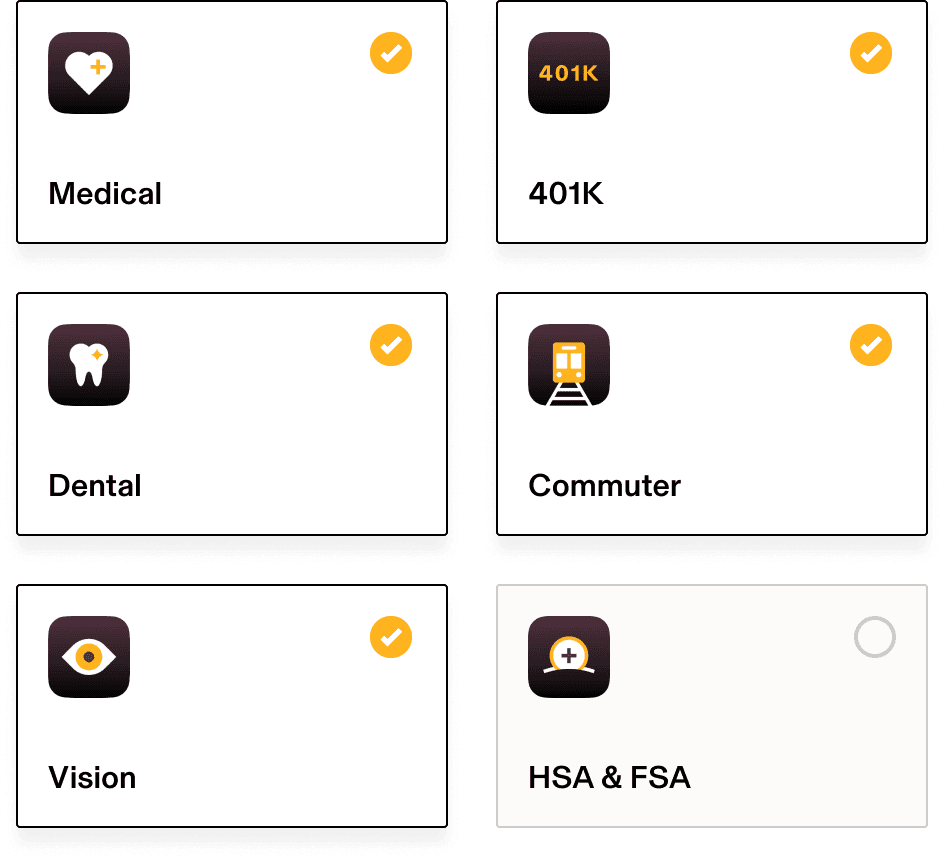Image resolution: width=944 pixels, height=860 pixels.
Task: Click the train icon on the Commuter card
Action: (568, 365)
